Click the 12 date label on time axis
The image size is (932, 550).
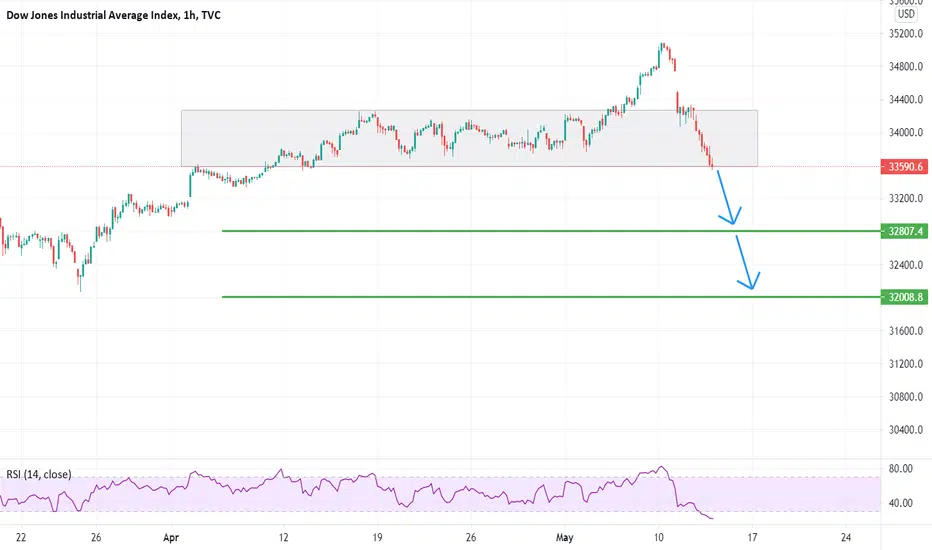[284, 538]
